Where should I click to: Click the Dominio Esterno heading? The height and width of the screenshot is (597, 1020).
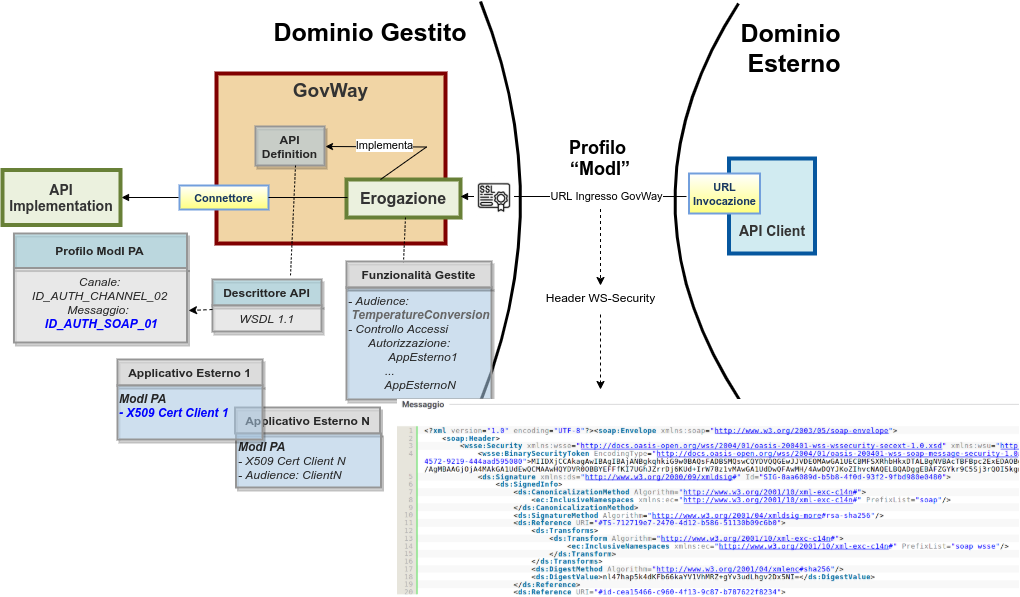point(790,48)
